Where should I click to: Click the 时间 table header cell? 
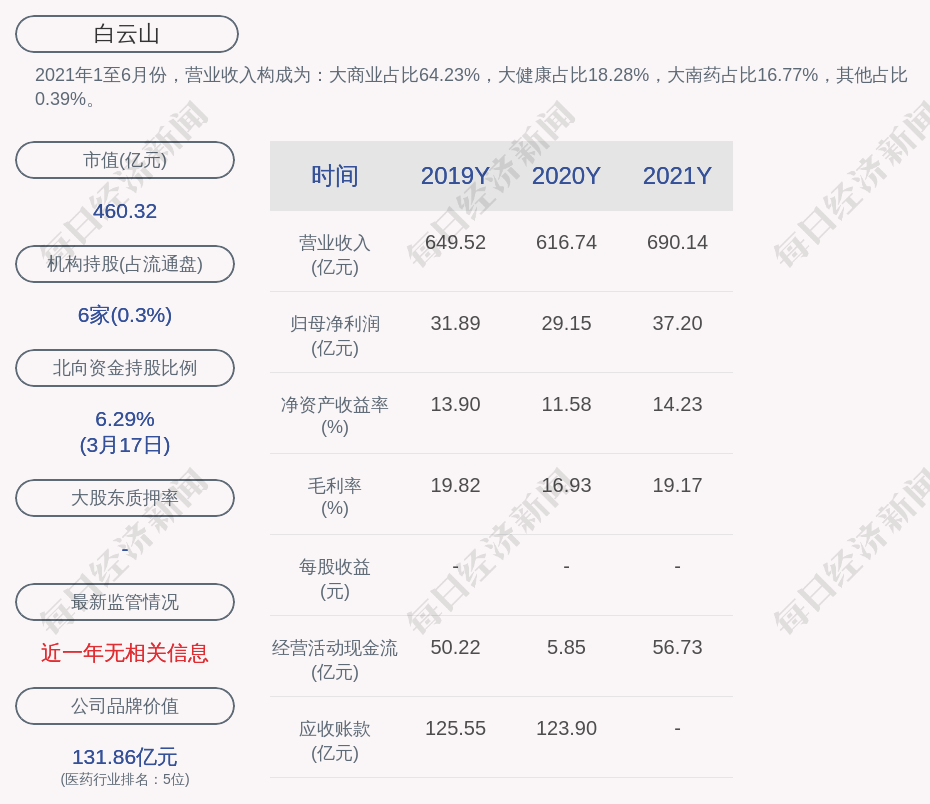pos(335,176)
